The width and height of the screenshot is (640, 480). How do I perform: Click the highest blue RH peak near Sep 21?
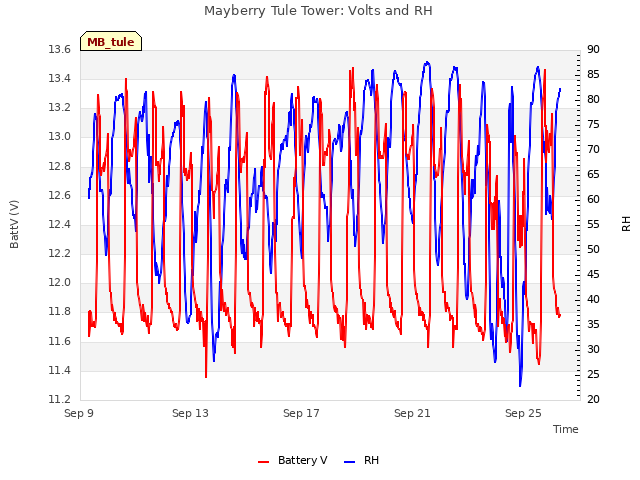427,63
